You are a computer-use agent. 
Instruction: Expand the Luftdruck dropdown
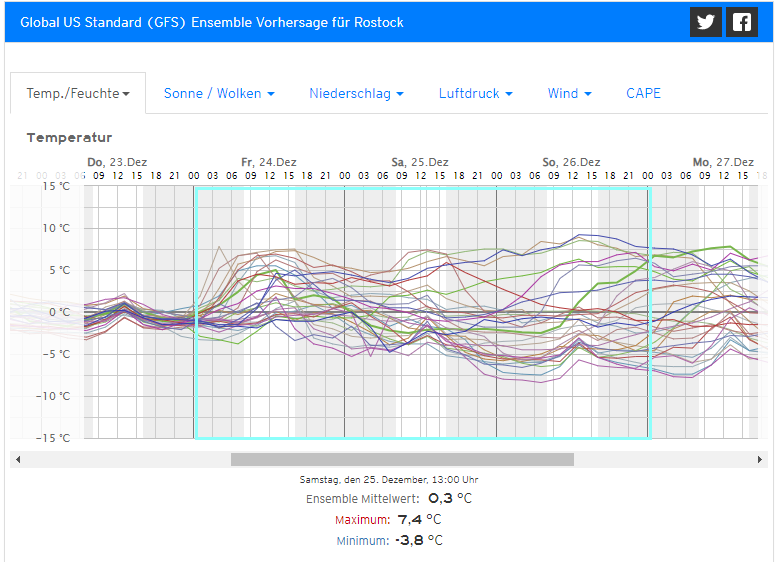[475, 93]
